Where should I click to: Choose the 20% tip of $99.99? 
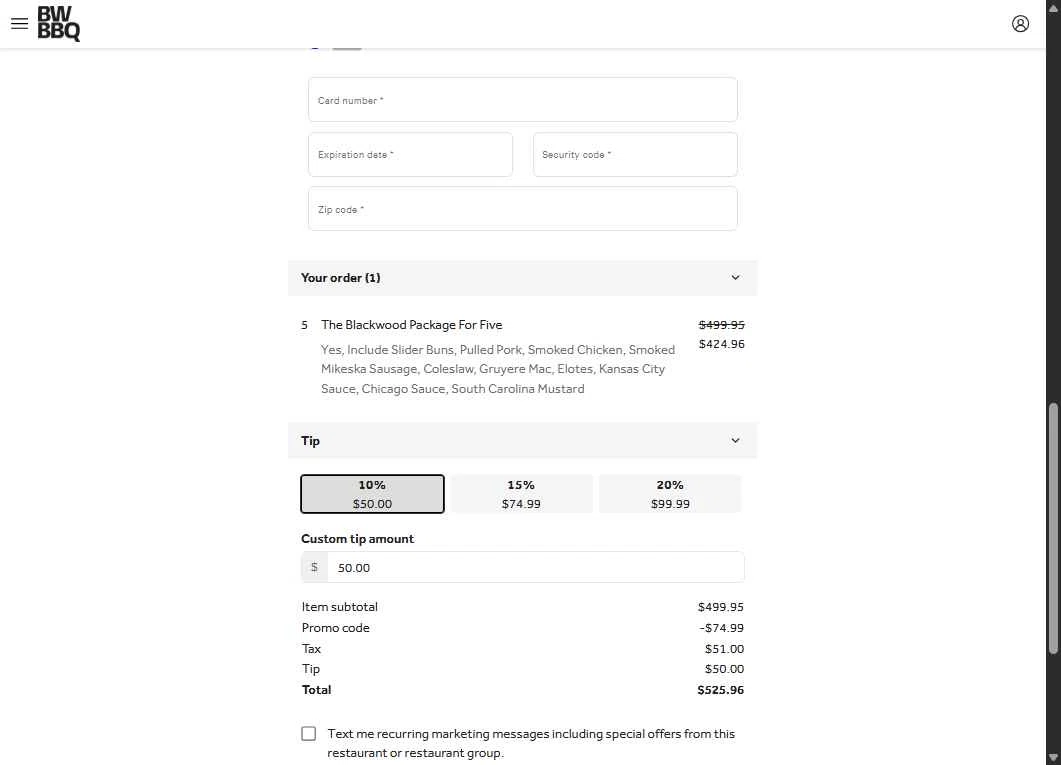coord(670,494)
